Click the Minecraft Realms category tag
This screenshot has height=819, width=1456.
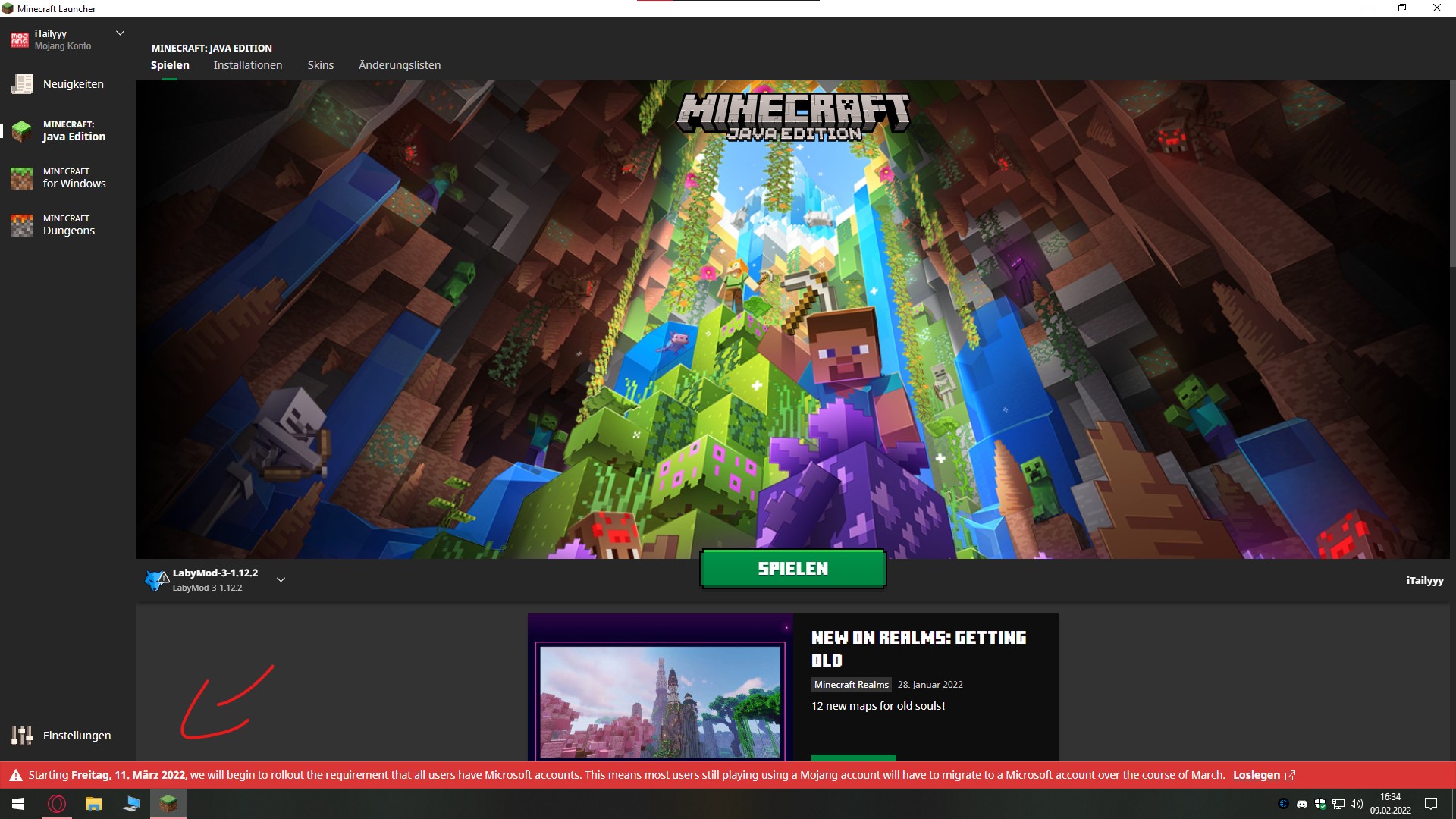[851, 685]
